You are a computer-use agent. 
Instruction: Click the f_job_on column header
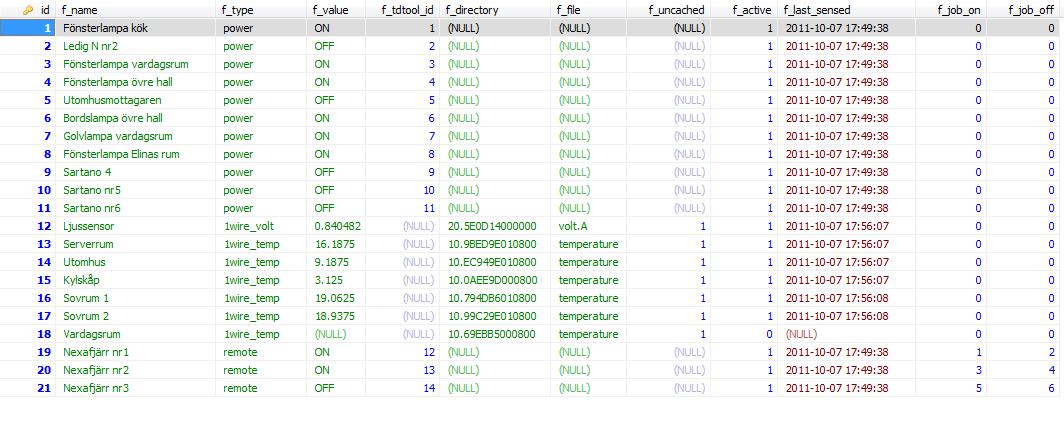958,10
